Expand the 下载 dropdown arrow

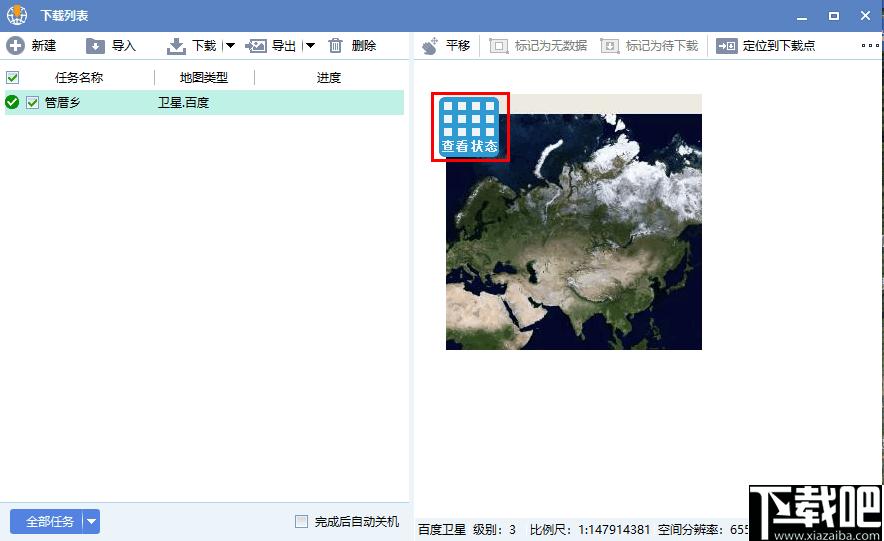tap(229, 46)
